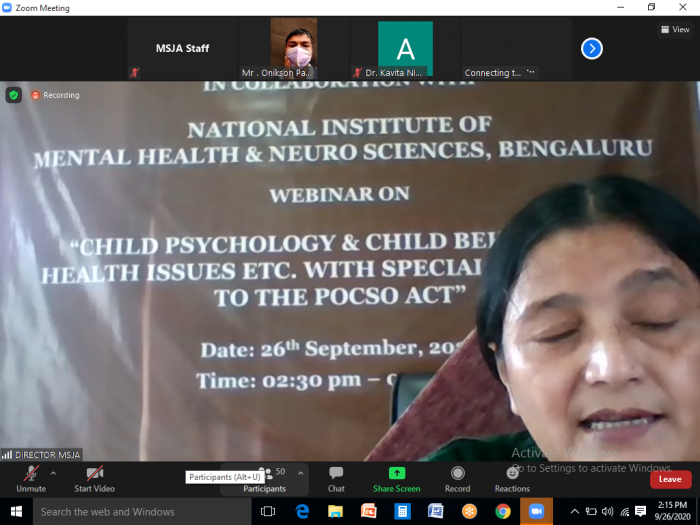700x525 pixels.
Task: Click the green encryption shield icon
Action: pos(14,95)
